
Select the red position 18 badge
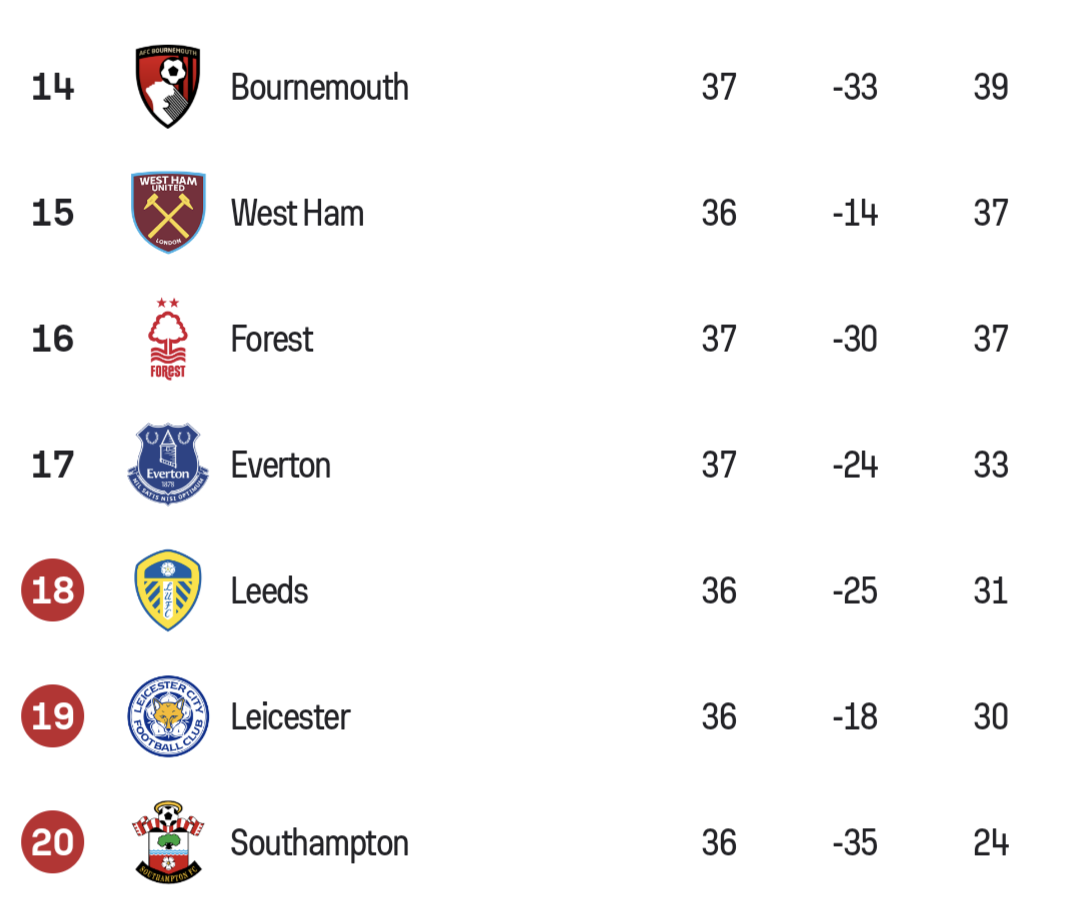(x=52, y=590)
